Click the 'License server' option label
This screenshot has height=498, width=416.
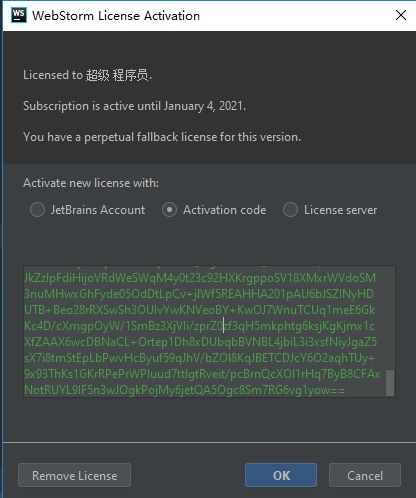(340, 210)
